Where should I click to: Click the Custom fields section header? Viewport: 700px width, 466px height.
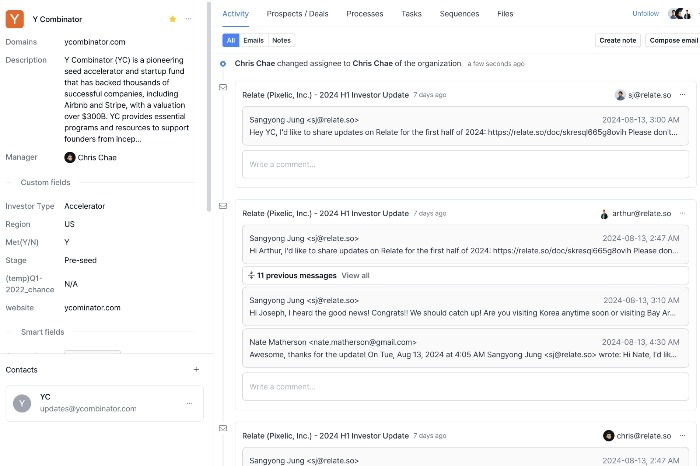click(46, 182)
